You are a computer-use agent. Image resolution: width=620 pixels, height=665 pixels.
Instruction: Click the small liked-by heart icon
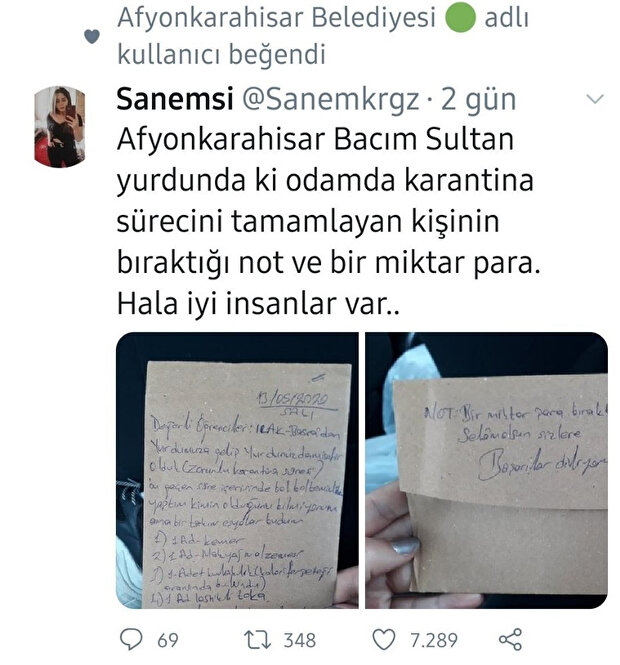(x=92, y=36)
